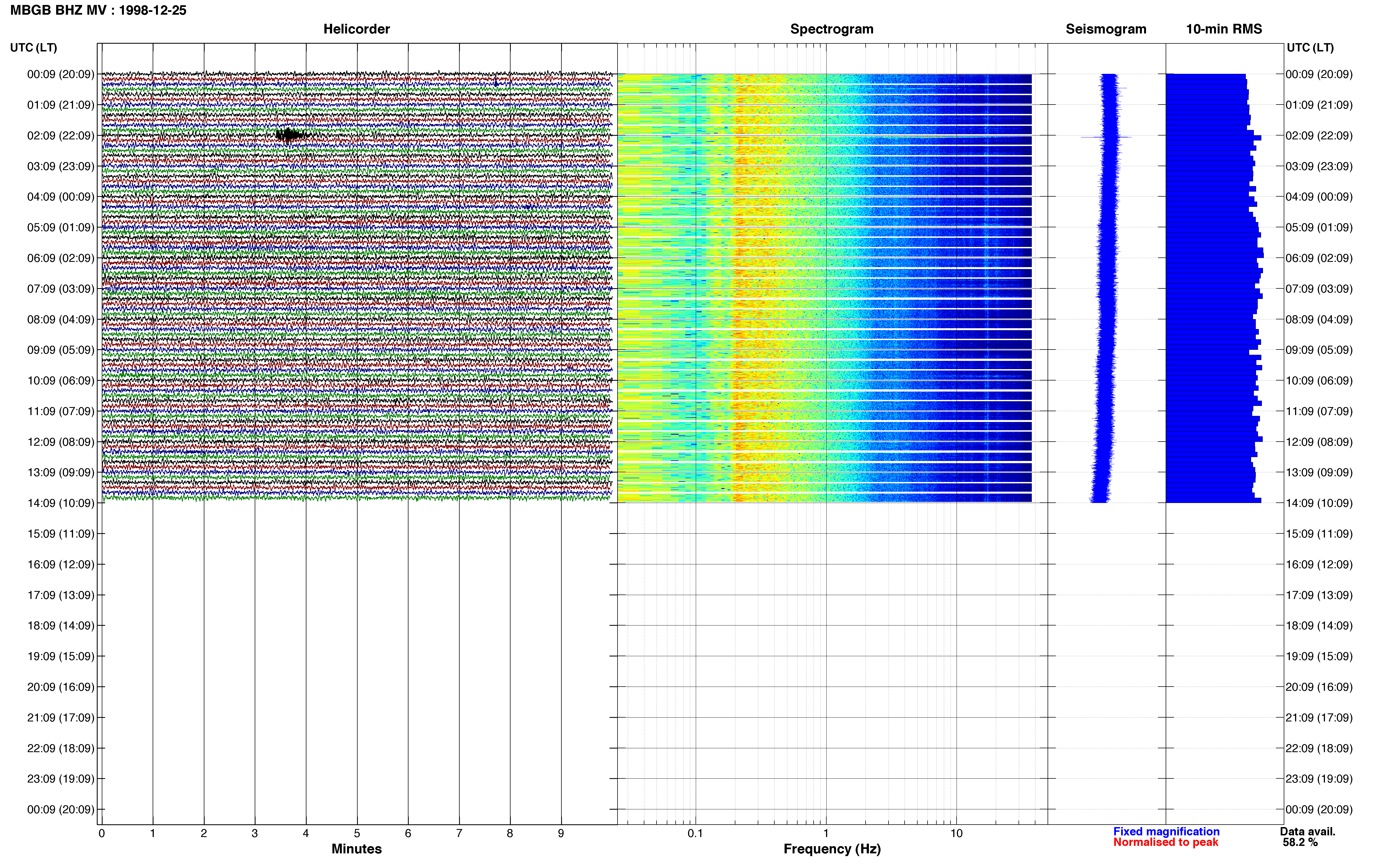The width and height of the screenshot is (1388, 868).
Task: Click left time label 05:09 (01:09)
Action: (61, 227)
